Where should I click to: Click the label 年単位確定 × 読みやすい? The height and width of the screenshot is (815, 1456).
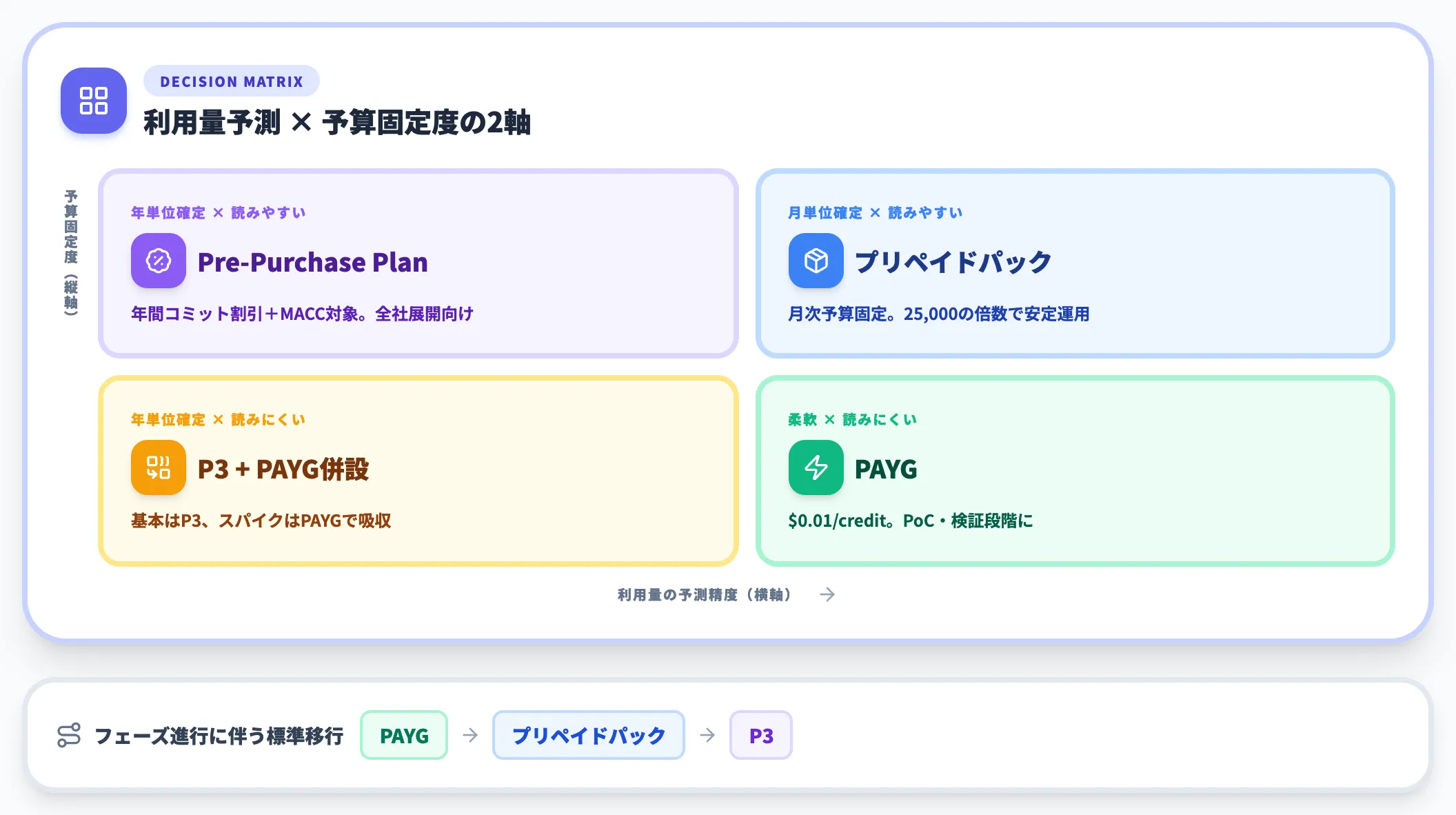pyautogui.click(x=219, y=212)
